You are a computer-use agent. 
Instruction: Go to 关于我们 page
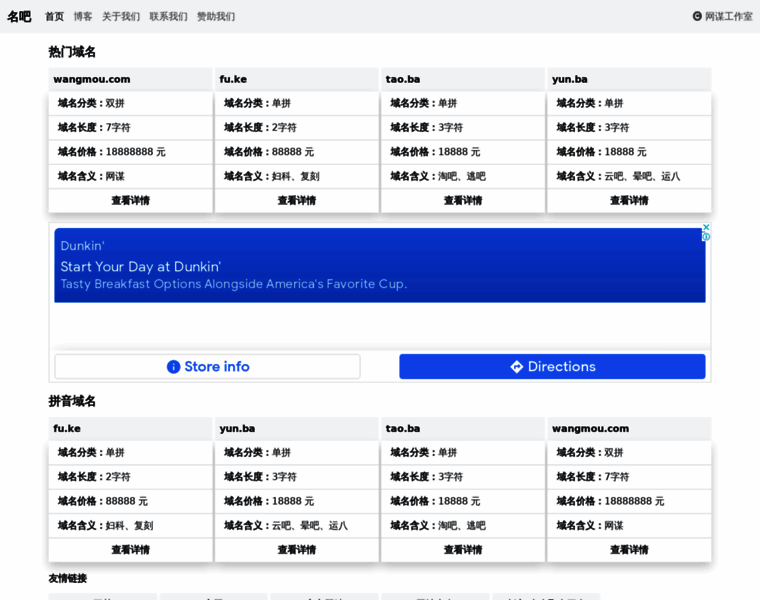point(121,16)
